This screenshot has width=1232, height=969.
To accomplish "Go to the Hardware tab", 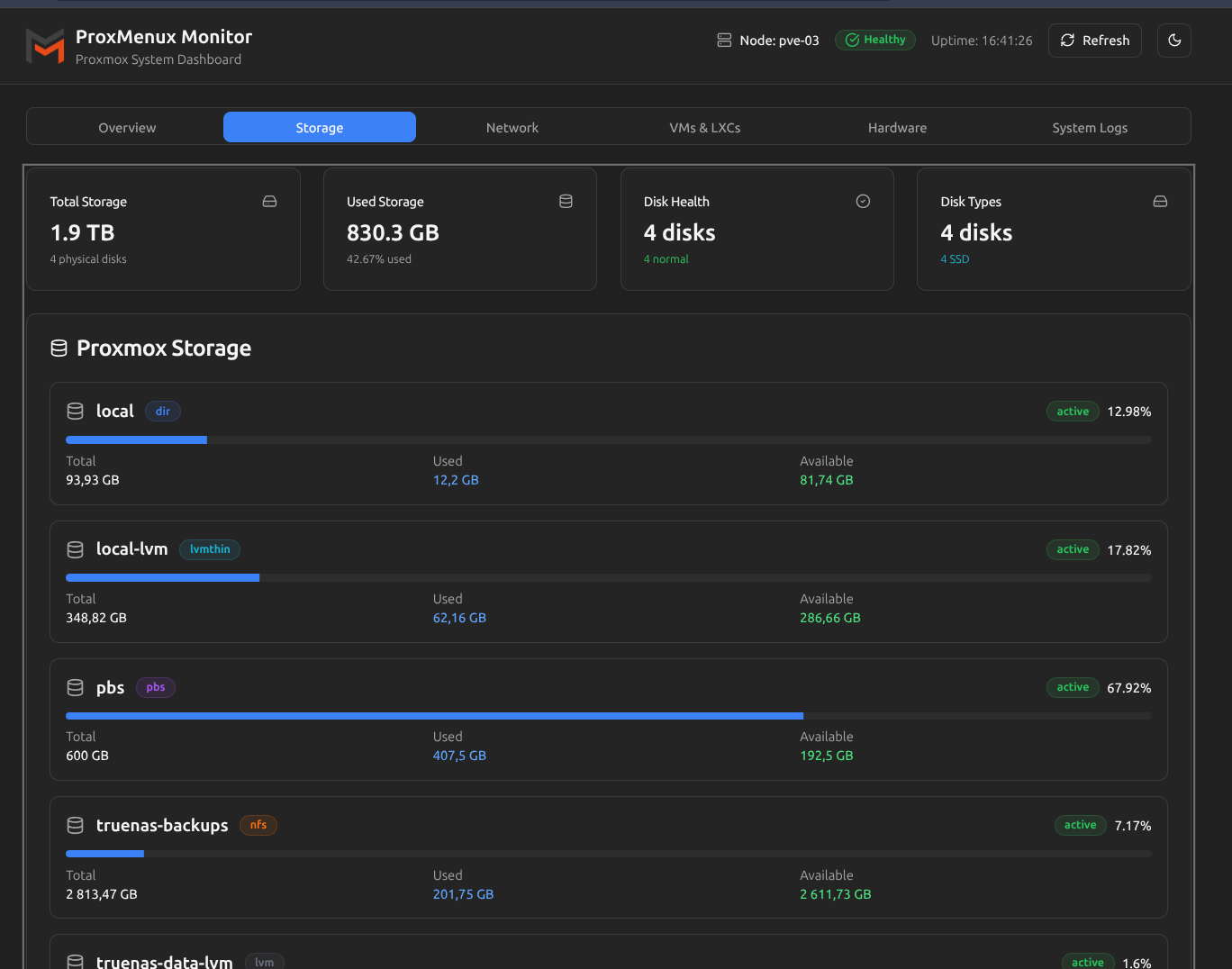I will (x=897, y=128).
